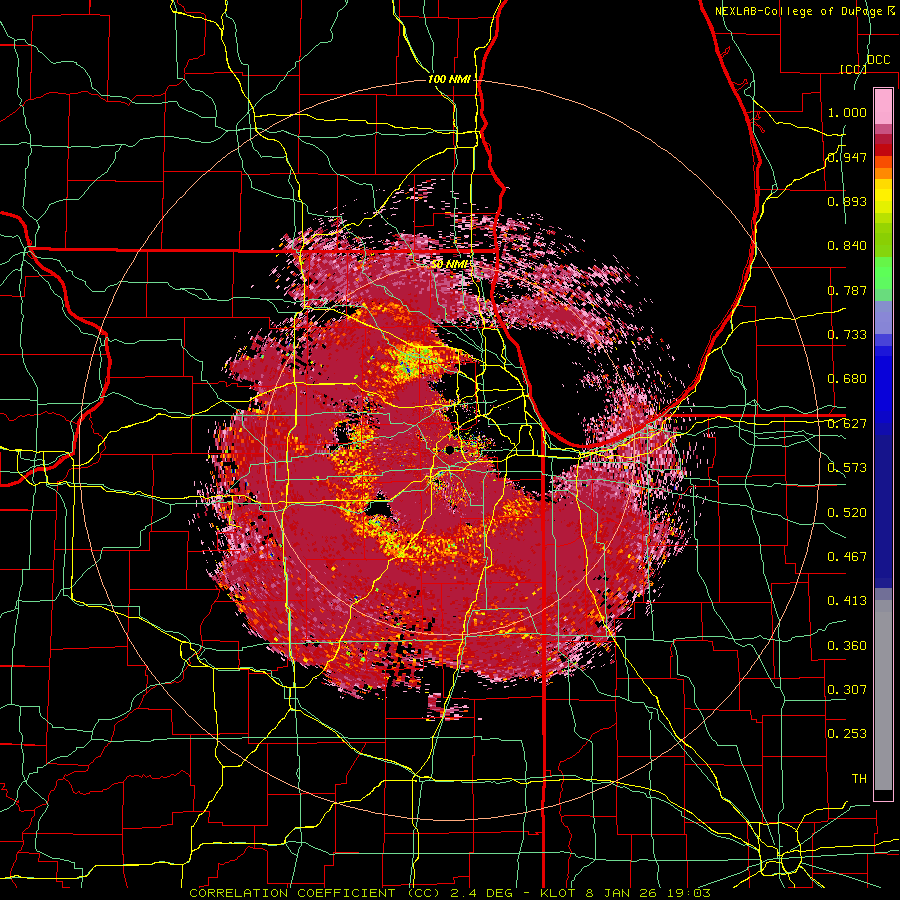Click the '2.4 DEG' elevation angle text
This screenshot has height=900, width=900.
pos(482,893)
